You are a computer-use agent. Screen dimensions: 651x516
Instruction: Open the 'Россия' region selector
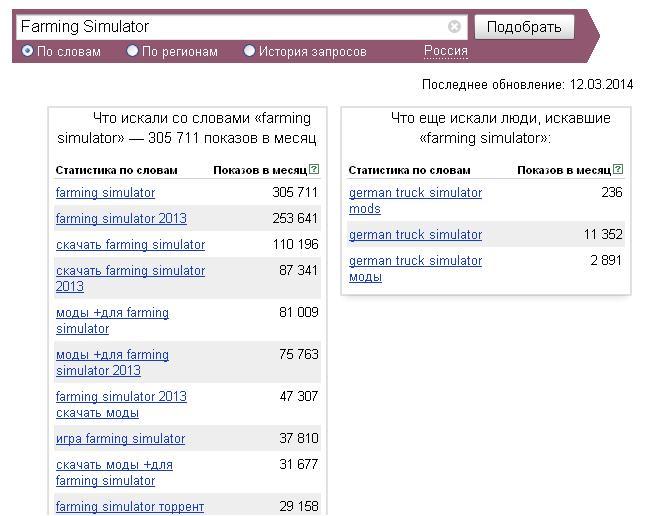pos(445,51)
